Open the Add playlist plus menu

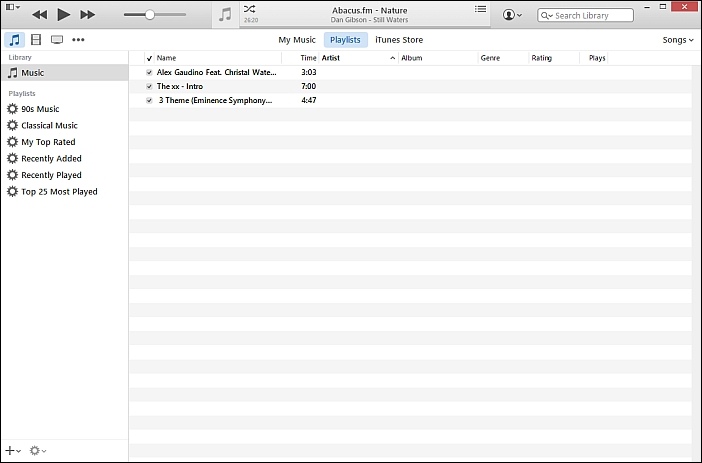pos(13,450)
